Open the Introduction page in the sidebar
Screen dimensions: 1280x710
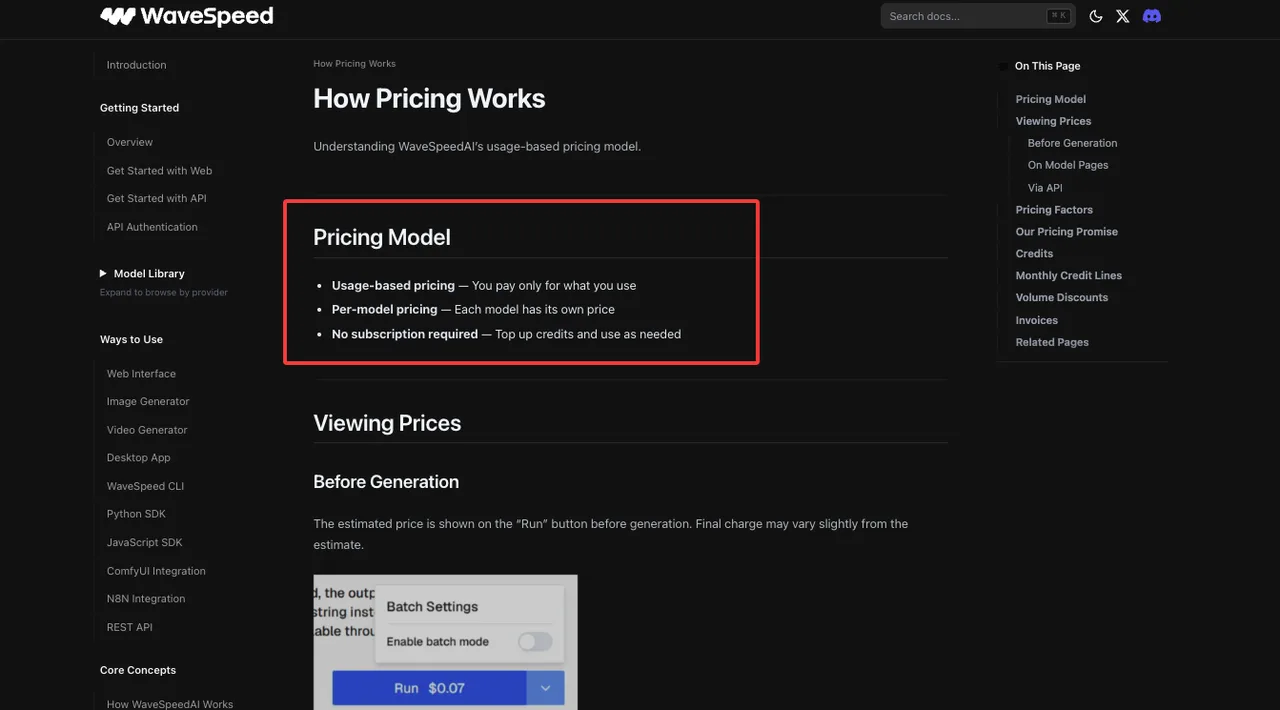pyautogui.click(x=137, y=65)
